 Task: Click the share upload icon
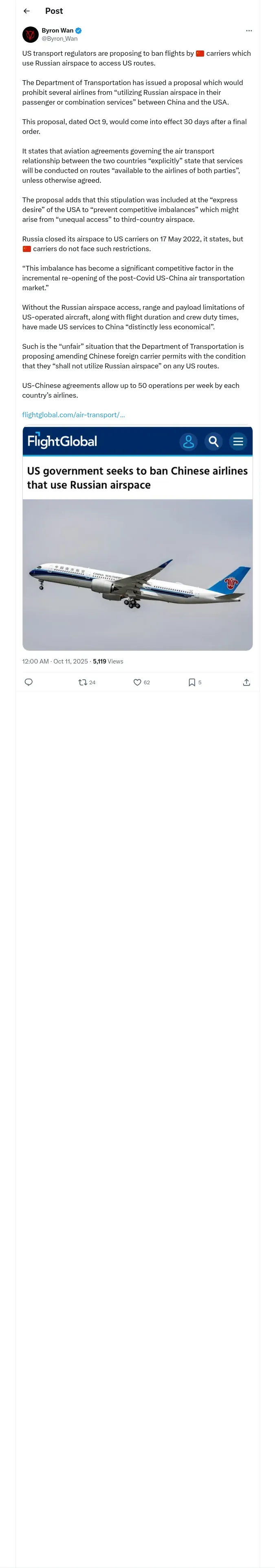tap(246, 682)
